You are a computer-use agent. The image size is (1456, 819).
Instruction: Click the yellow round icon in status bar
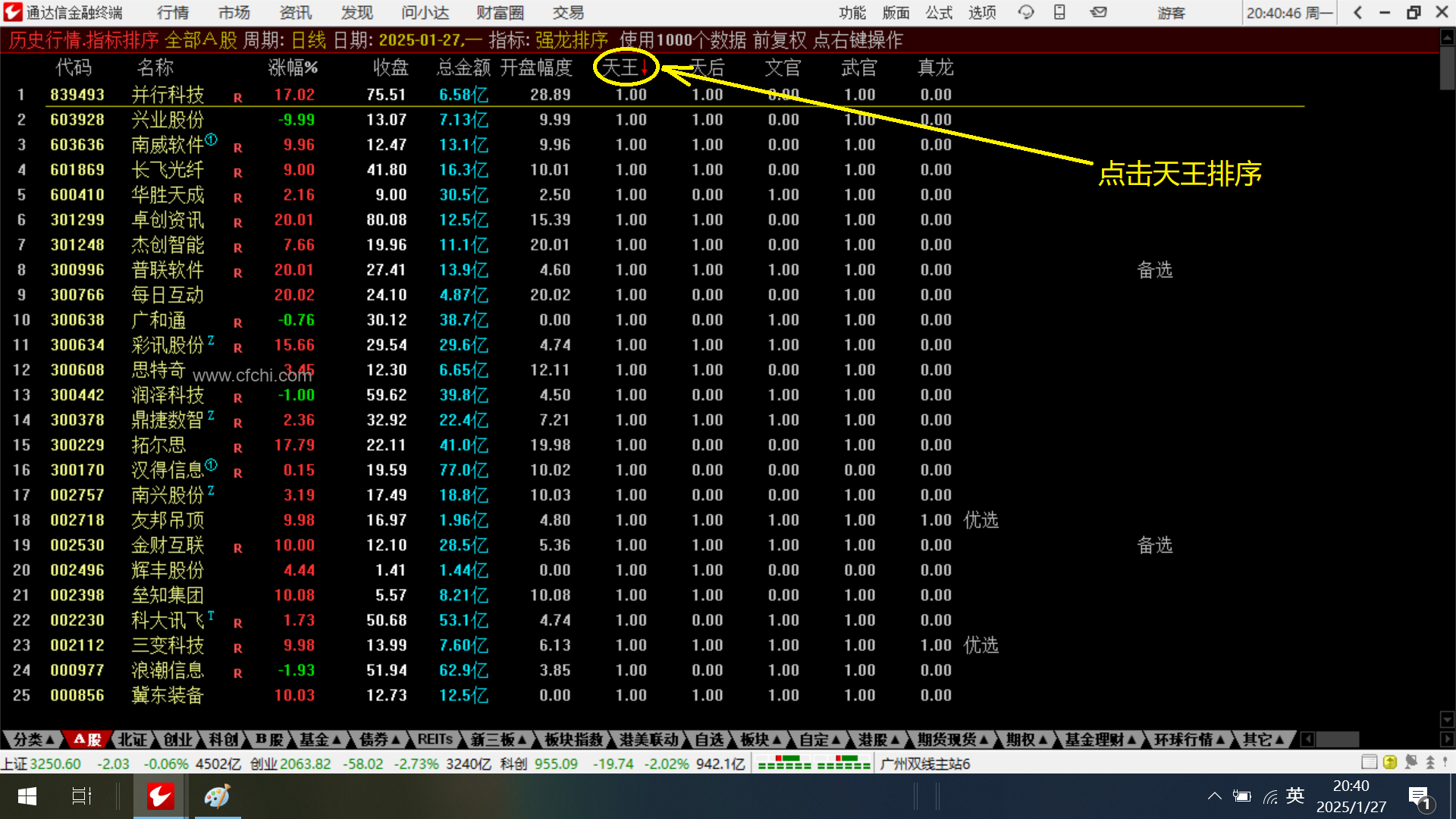pyautogui.click(x=1389, y=762)
